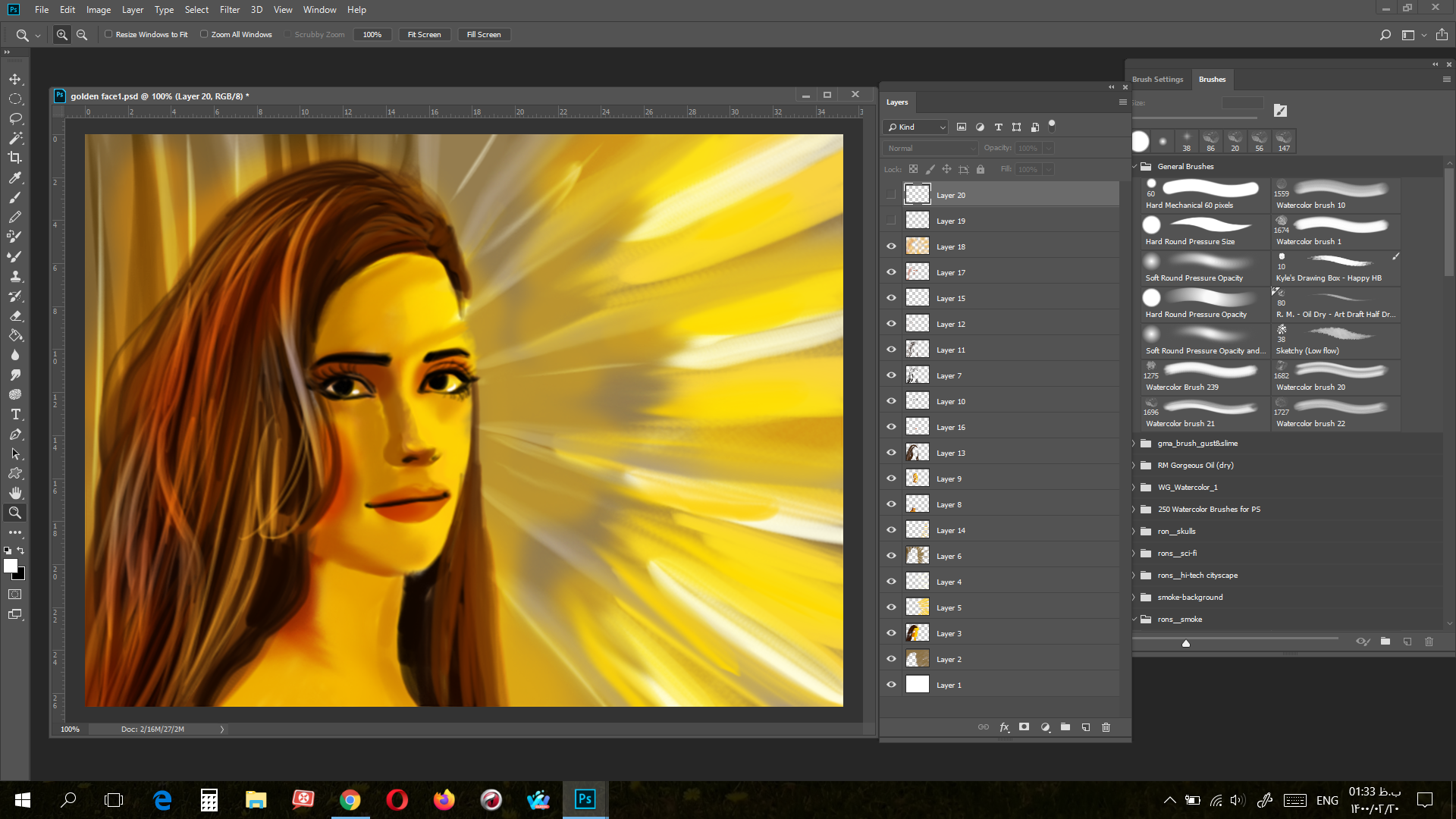Open the Kind filter dropdown
Screen dimensions: 1456x819
pyautogui.click(x=915, y=127)
